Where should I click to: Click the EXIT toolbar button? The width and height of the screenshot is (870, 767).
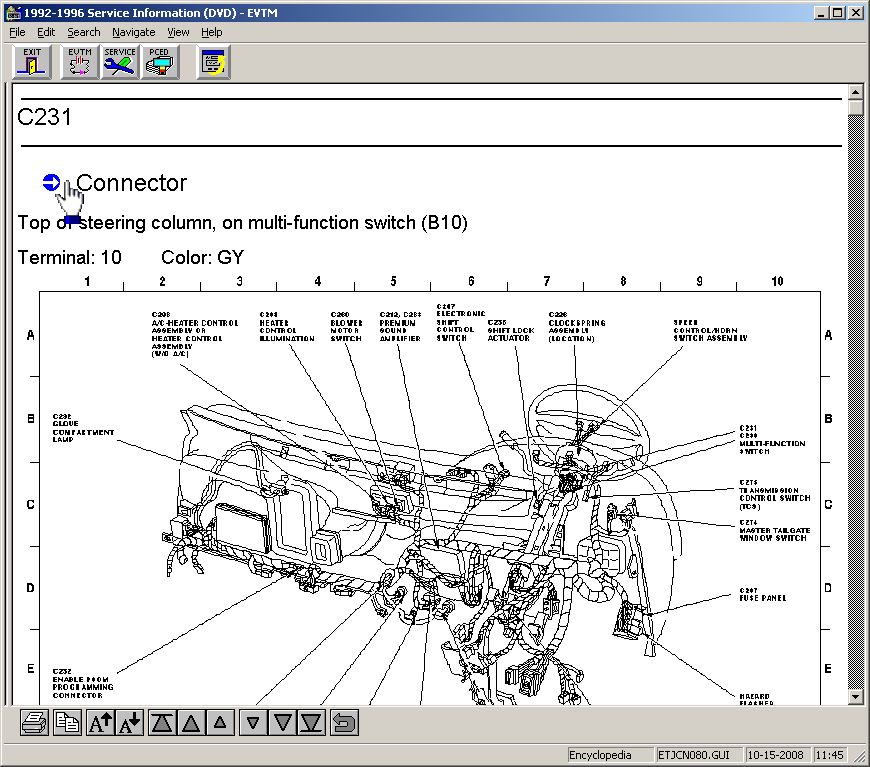[x=32, y=62]
